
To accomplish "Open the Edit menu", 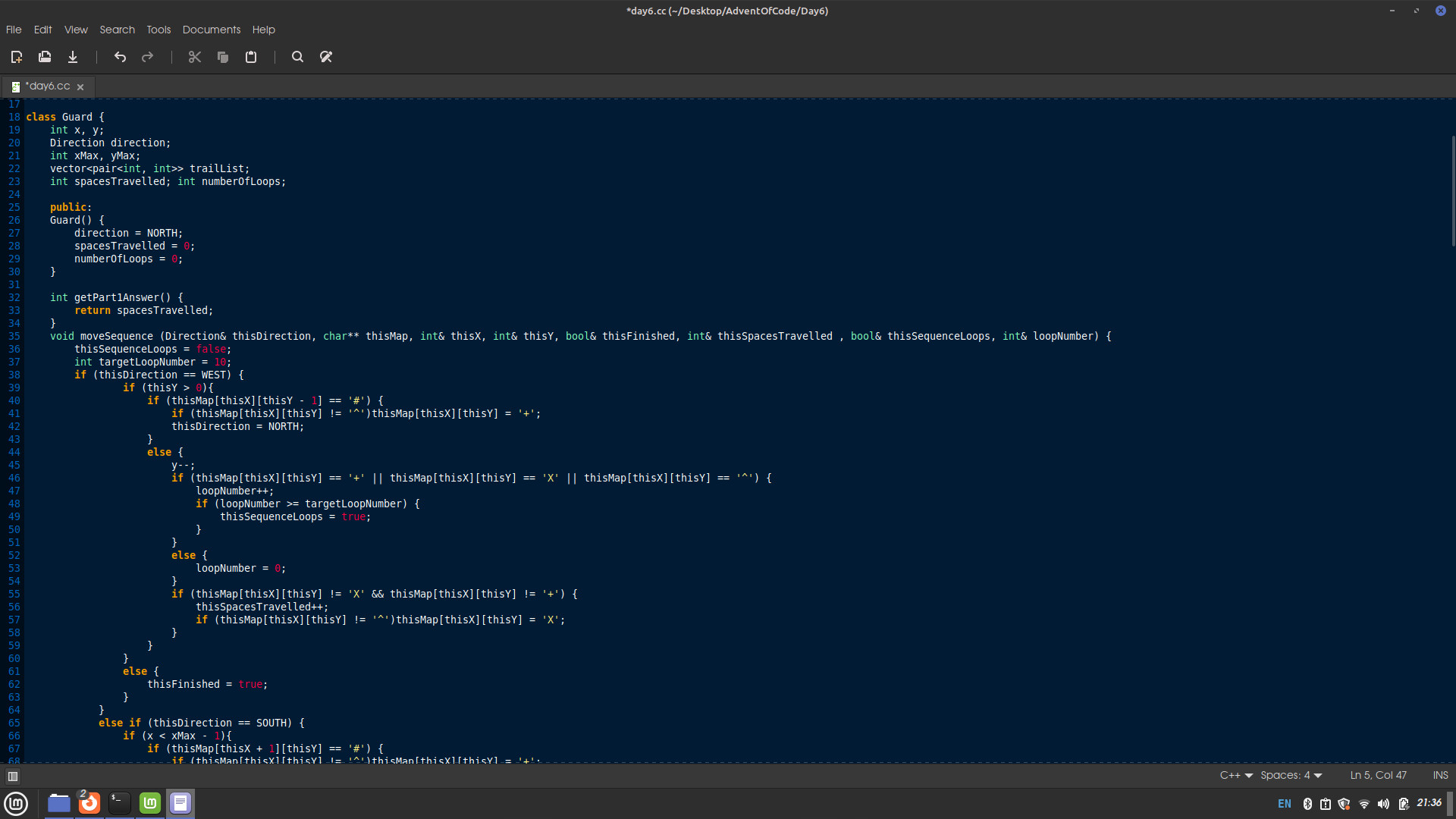I will [x=42, y=30].
